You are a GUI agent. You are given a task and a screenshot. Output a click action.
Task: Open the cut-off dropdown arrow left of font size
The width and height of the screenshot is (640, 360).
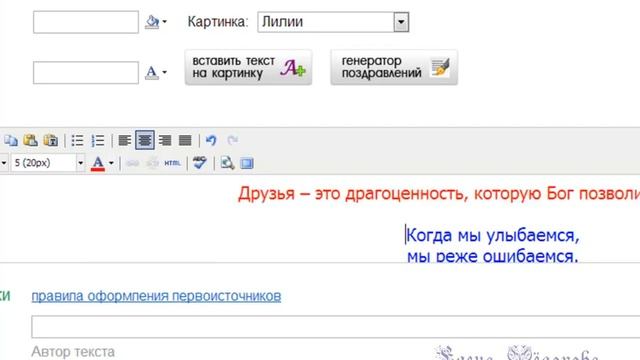(4, 163)
